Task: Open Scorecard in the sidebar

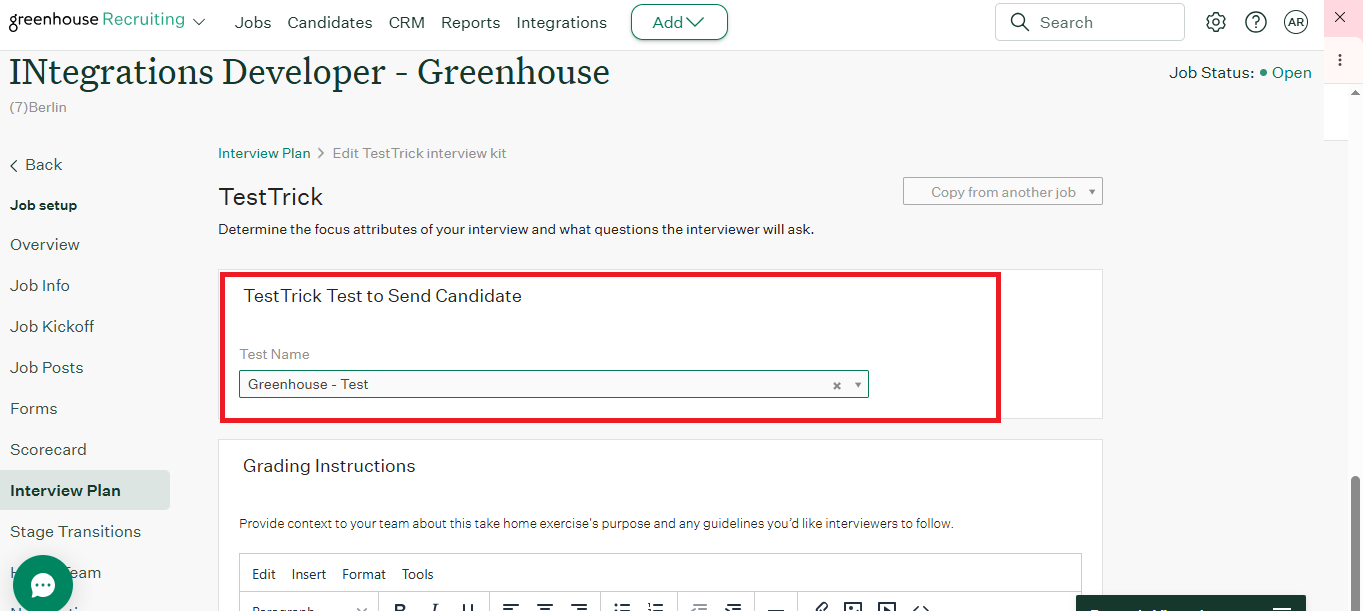Action: (x=48, y=450)
